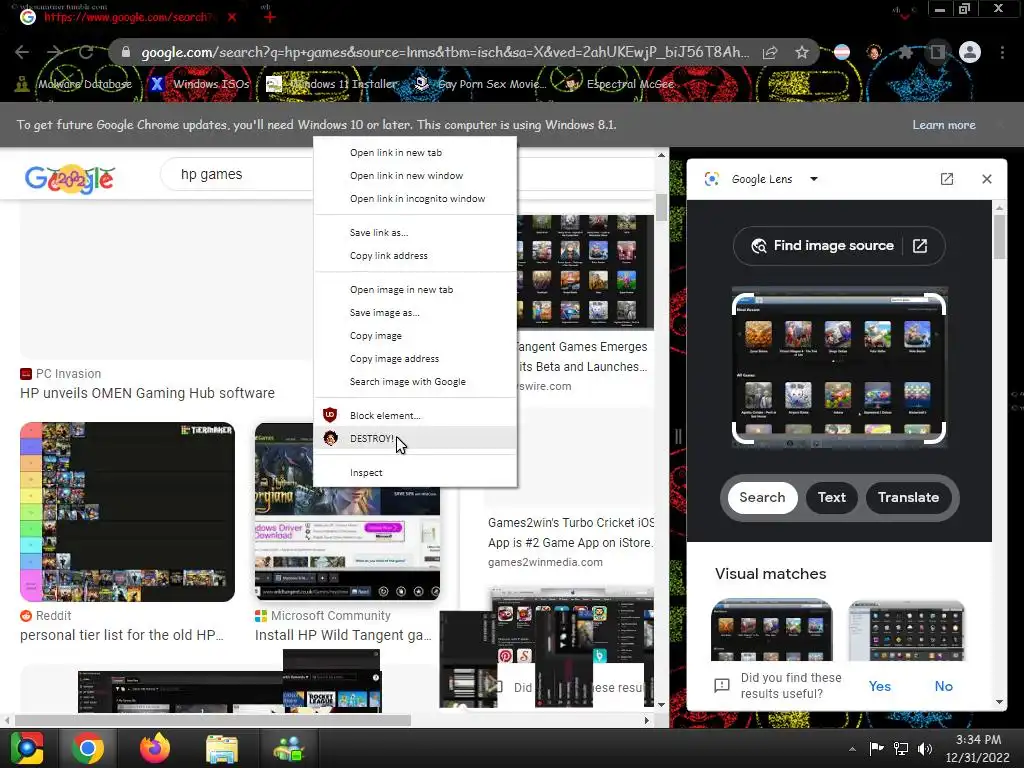Bookmark this page with the star icon
This screenshot has width=1024, height=768.
(x=802, y=52)
